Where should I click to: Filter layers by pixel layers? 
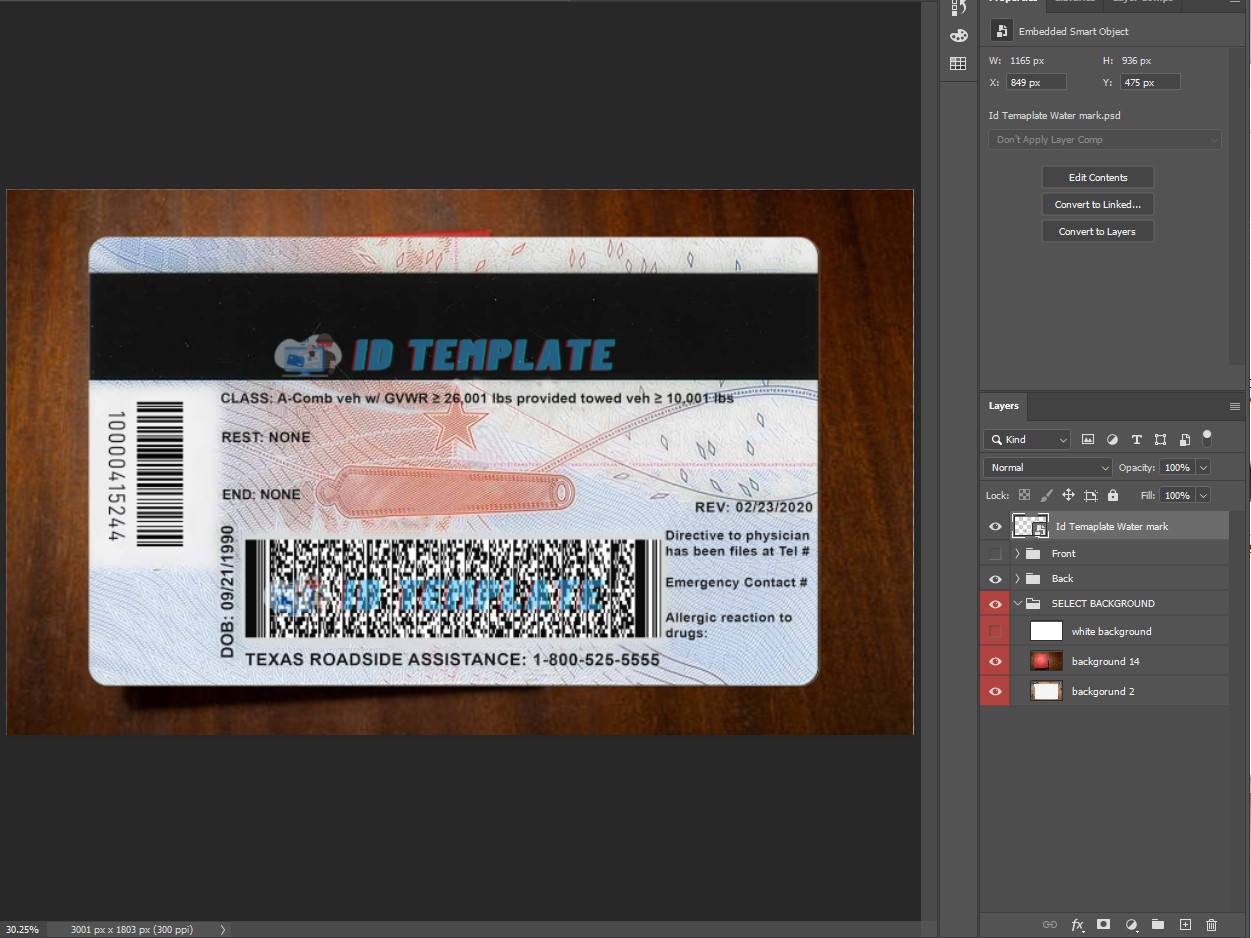(1088, 439)
